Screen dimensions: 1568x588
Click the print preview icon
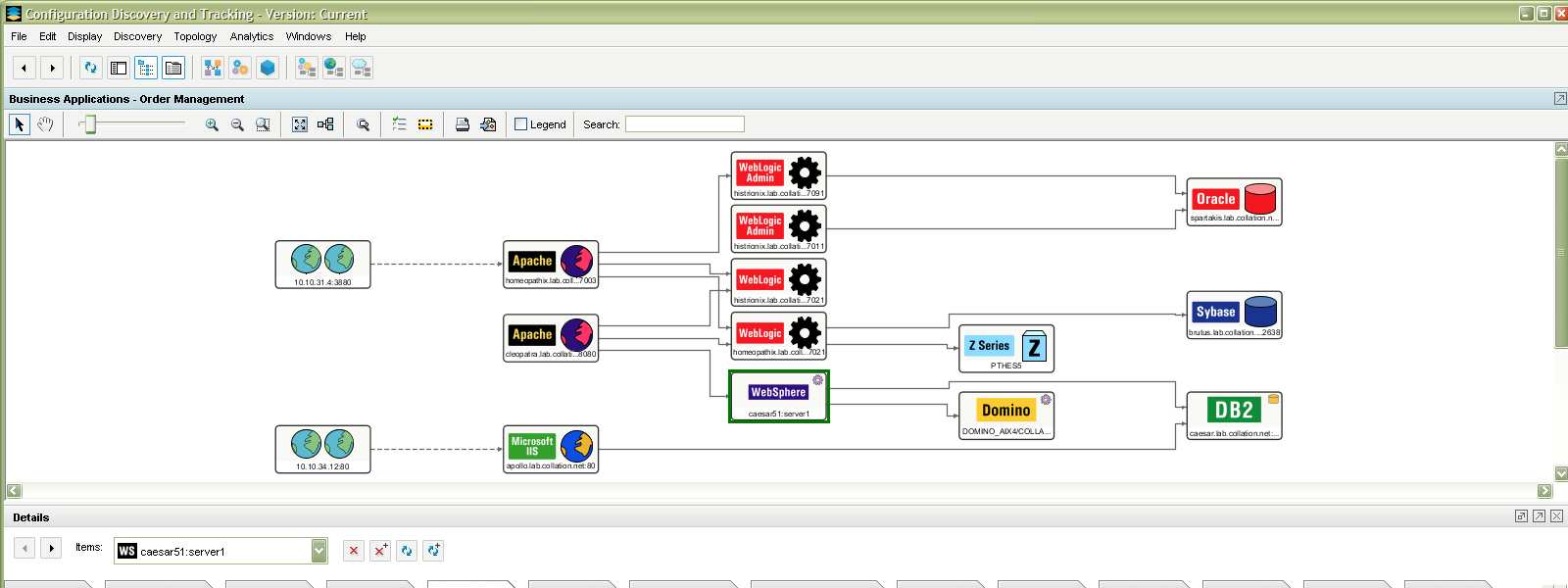(x=488, y=124)
